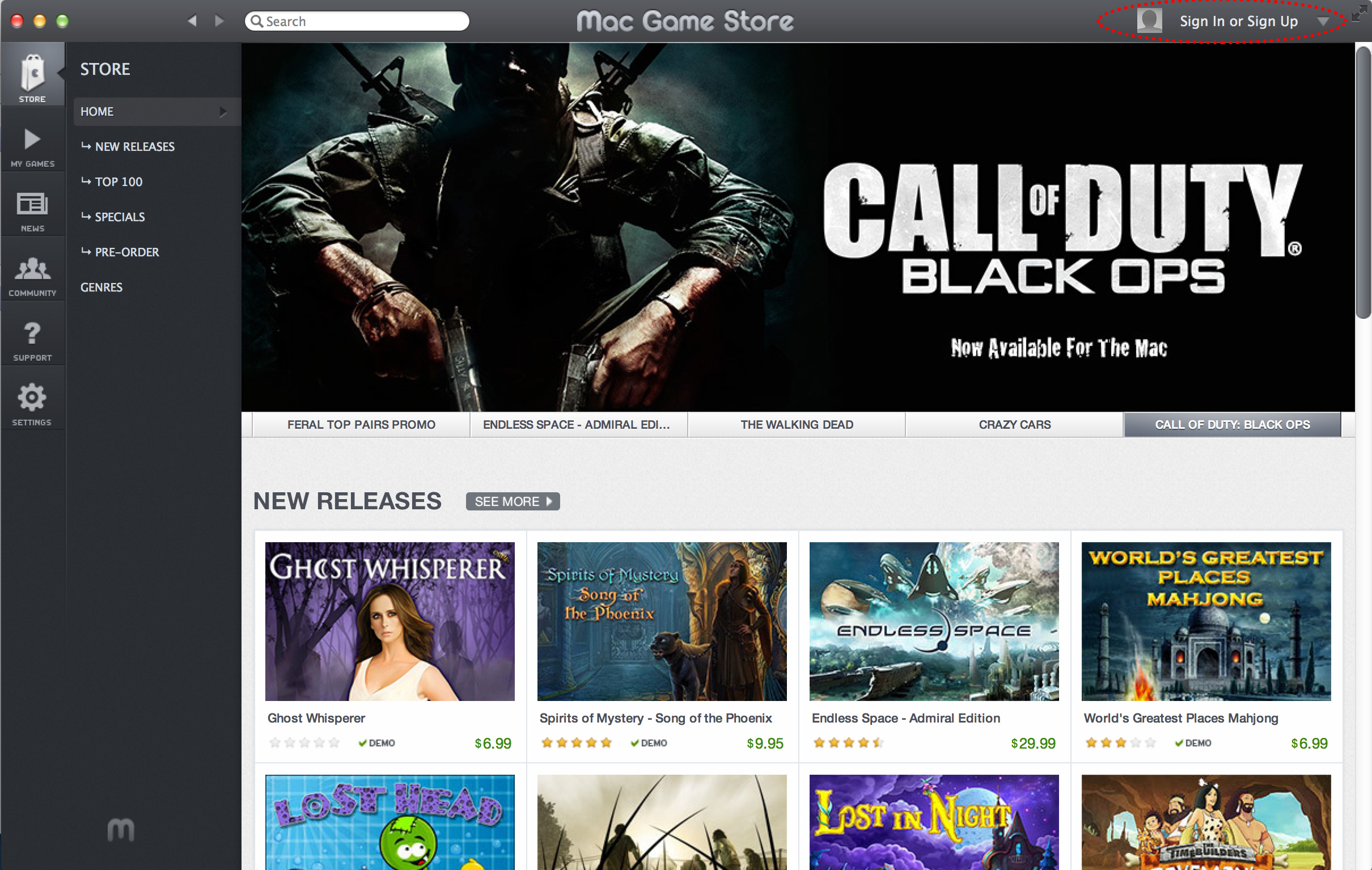The height and width of the screenshot is (870, 1372).
Task: Open the Settings gear icon
Action: [32, 398]
